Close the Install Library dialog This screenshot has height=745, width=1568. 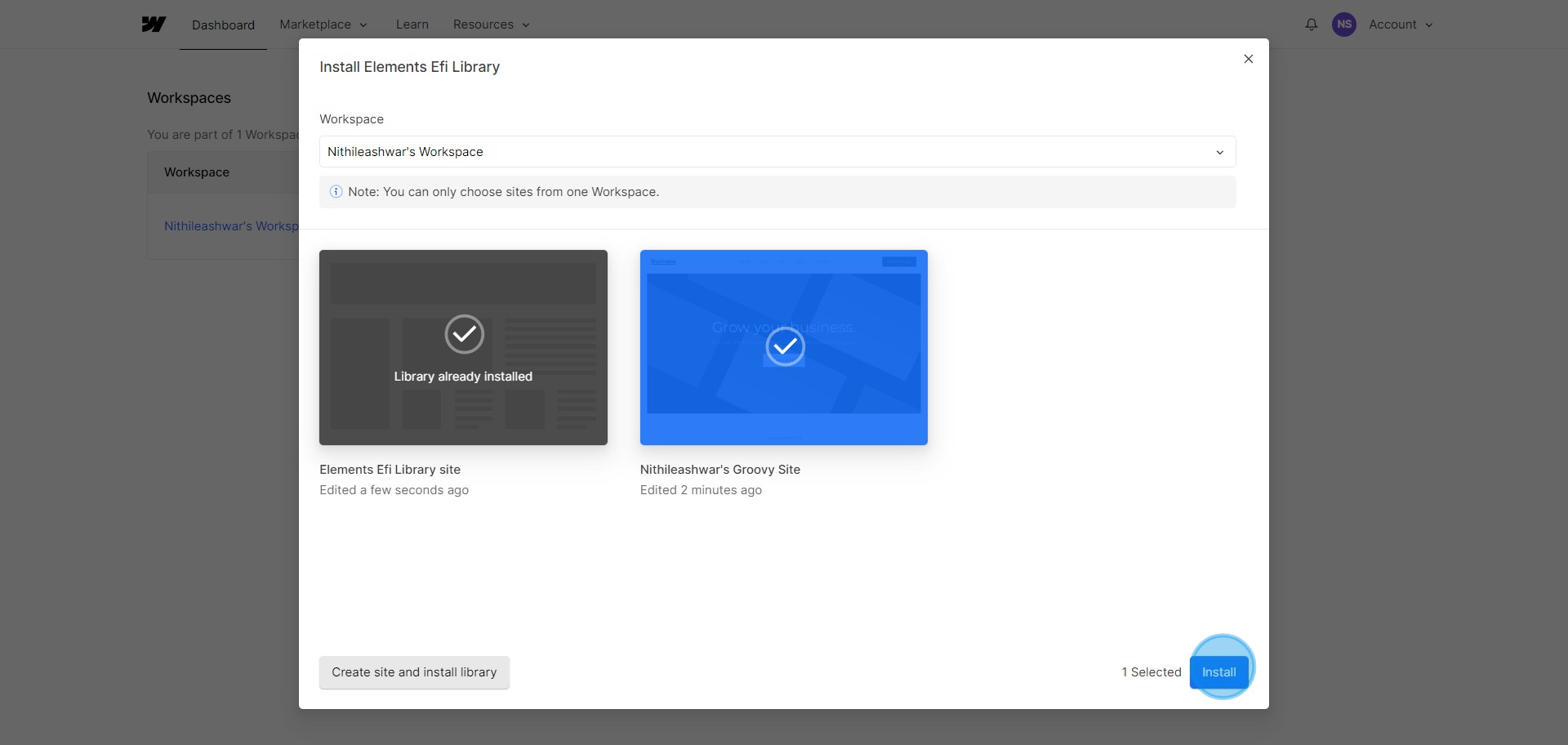1248,59
